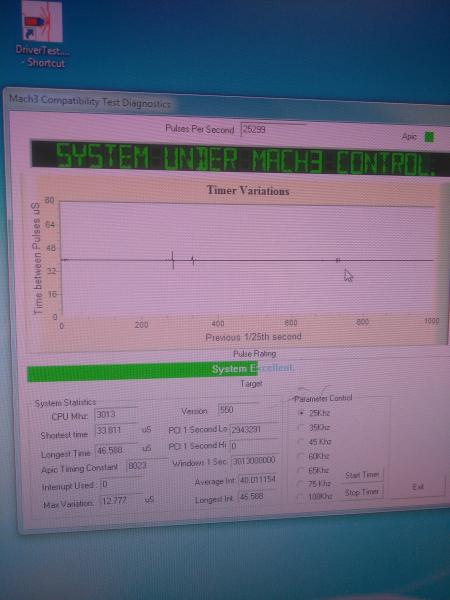Click the Shortest time value field

[x=117, y=431]
